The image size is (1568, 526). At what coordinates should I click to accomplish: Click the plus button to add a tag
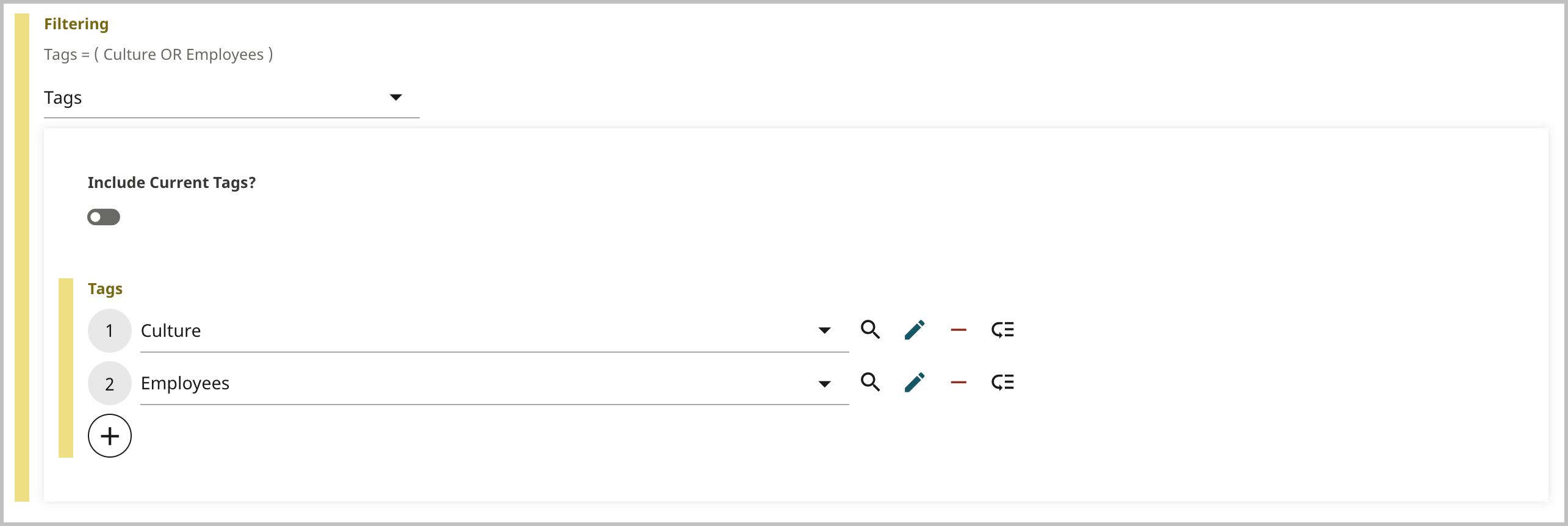[x=110, y=435]
